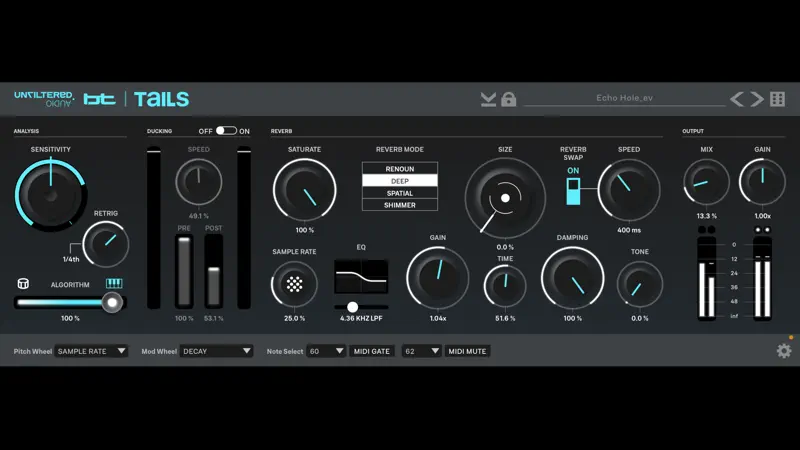
Task: Click the Retrig knob
Action: pyautogui.click(x=106, y=244)
